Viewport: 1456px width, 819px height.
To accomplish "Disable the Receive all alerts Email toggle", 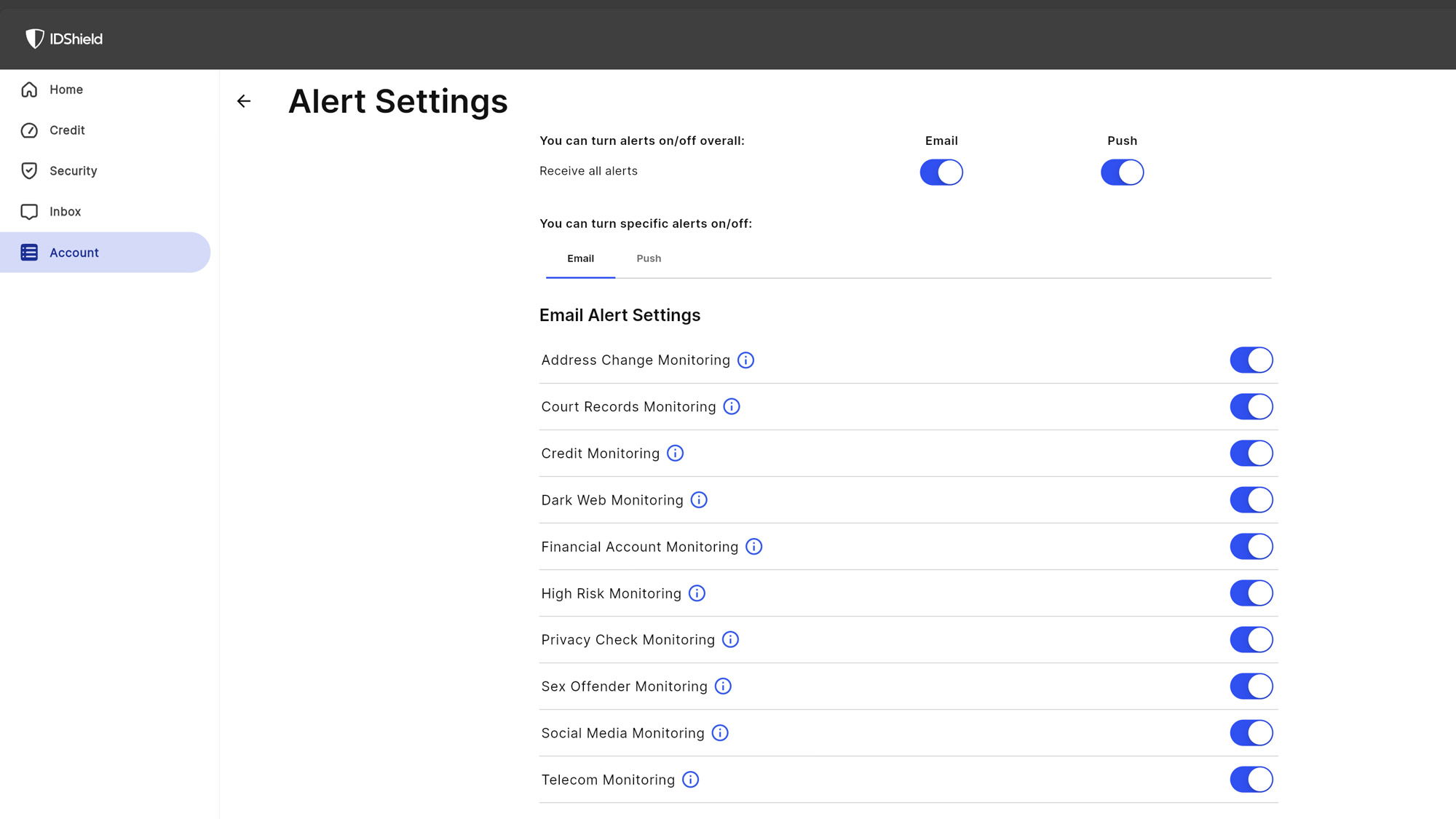I will point(941,173).
